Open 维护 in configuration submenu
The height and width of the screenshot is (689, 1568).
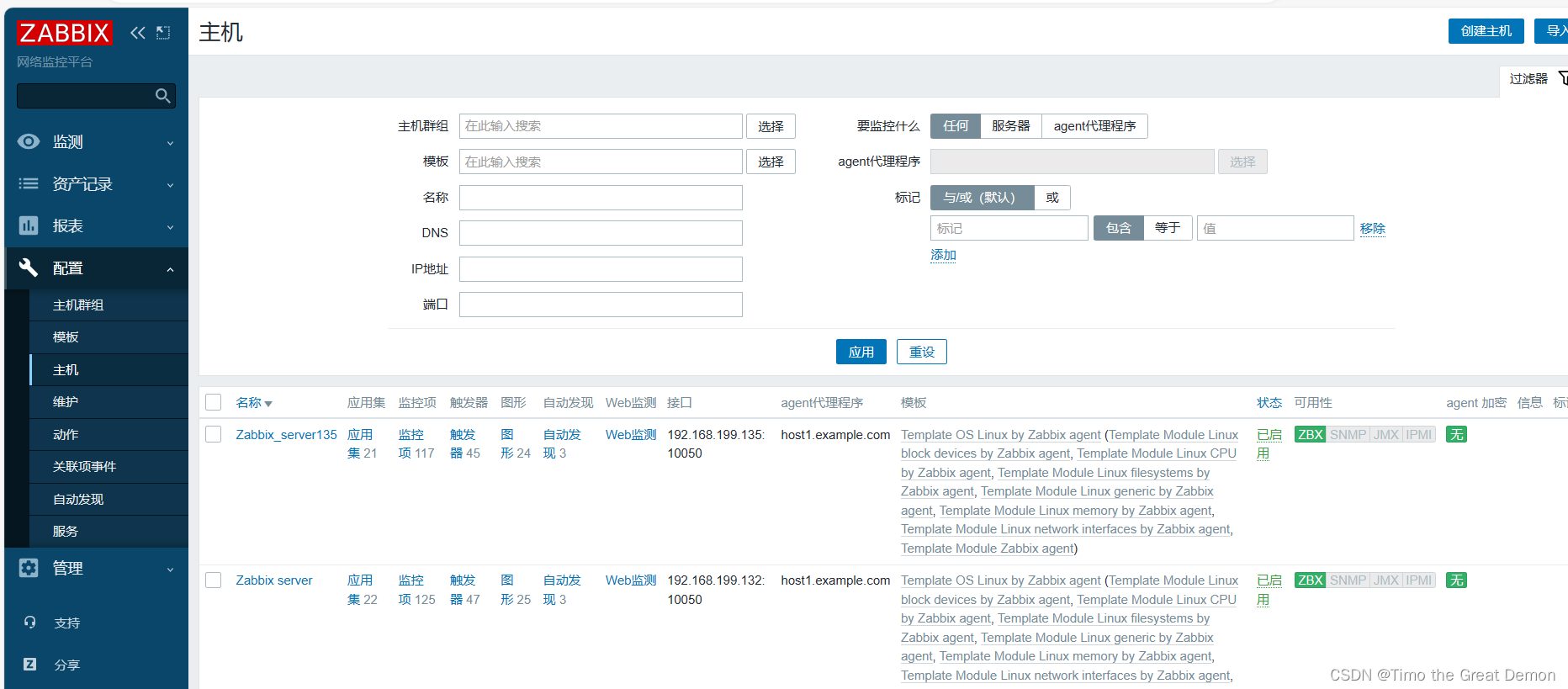pos(109,402)
